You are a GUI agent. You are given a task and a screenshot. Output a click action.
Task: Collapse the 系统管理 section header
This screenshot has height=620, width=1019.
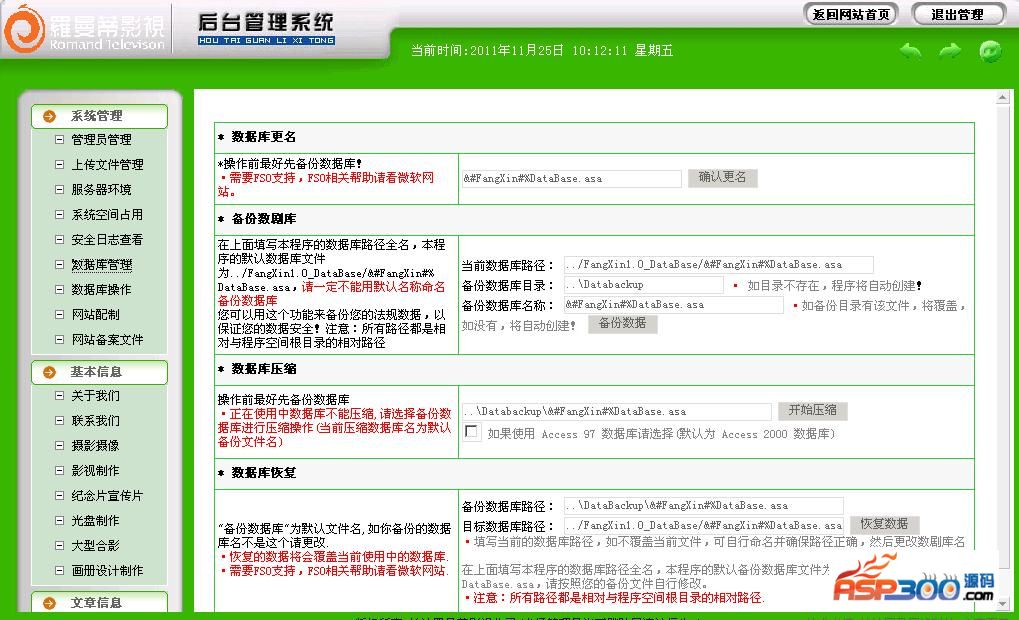[x=99, y=116]
